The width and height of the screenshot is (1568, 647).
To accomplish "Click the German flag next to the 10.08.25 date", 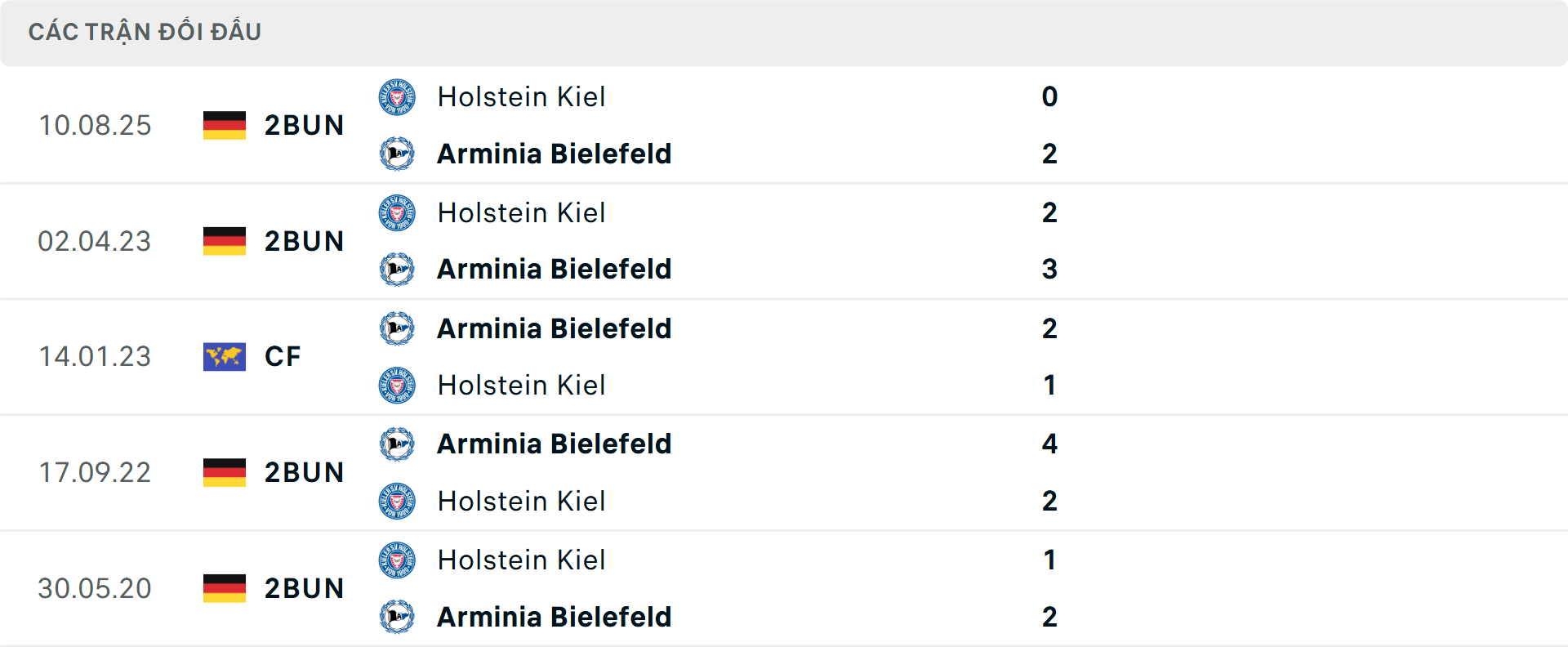I will coord(224,125).
